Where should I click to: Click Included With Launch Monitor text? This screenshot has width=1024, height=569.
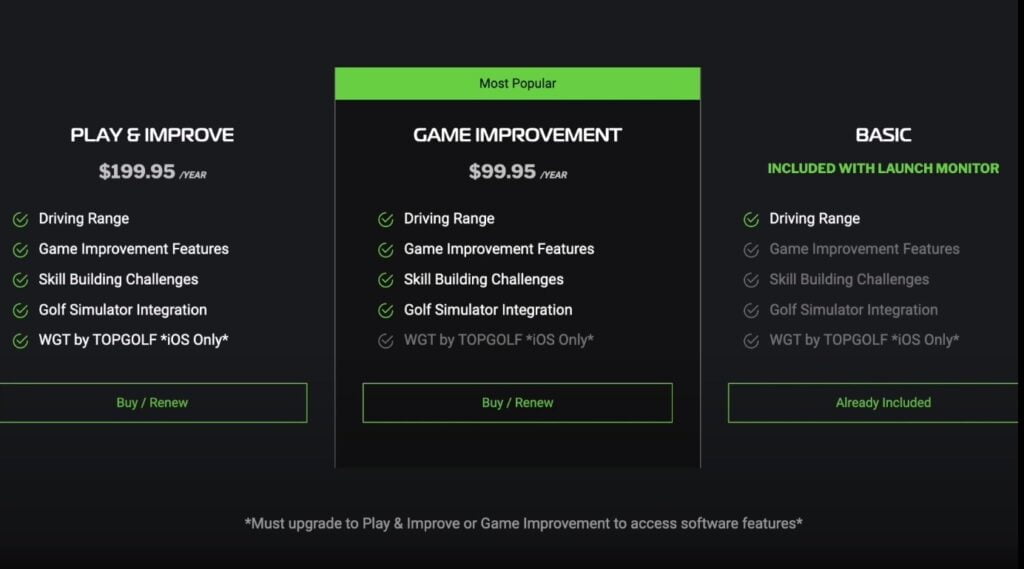coord(883,169)
